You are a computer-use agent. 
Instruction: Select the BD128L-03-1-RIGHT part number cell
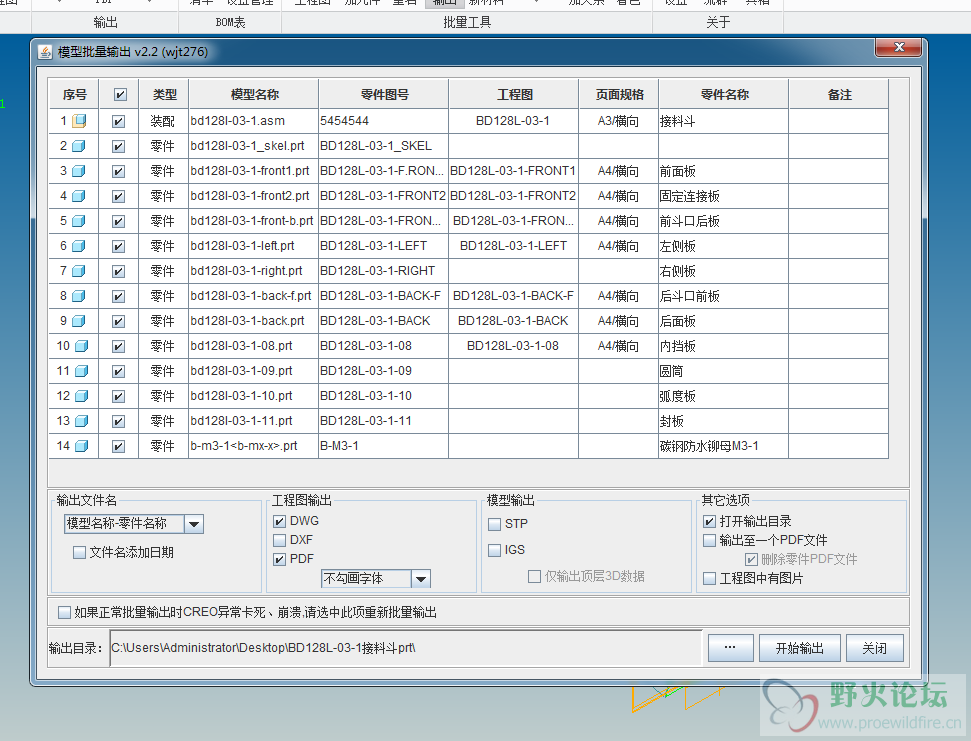384,271
